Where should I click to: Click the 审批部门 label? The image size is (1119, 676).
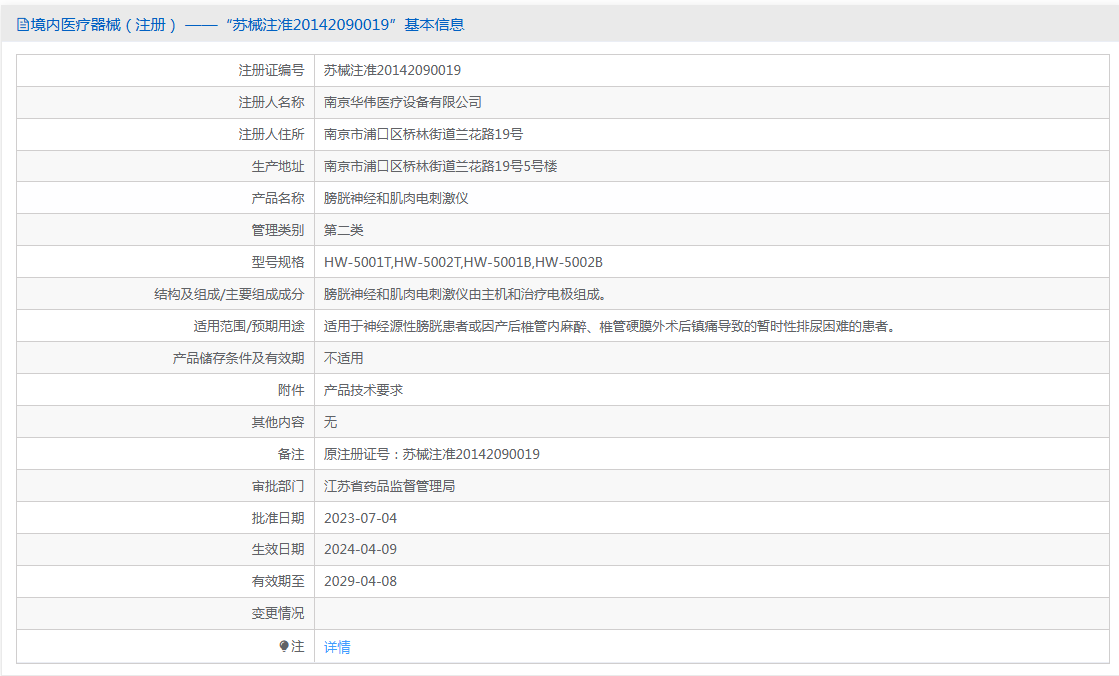pyautogui.click(x=278, y=486)
